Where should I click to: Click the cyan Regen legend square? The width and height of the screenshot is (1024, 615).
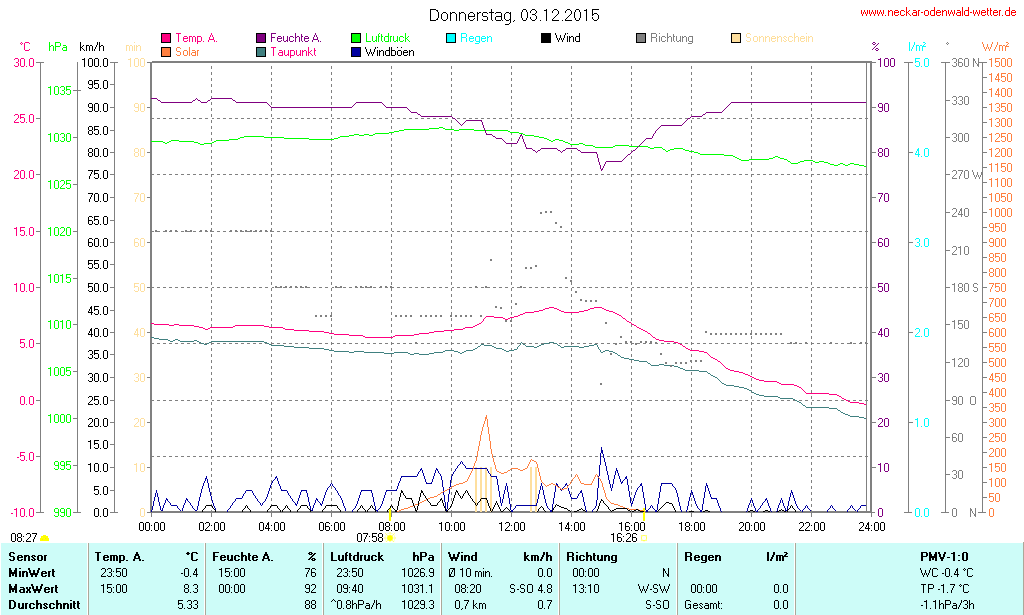(x=451, y=39)
